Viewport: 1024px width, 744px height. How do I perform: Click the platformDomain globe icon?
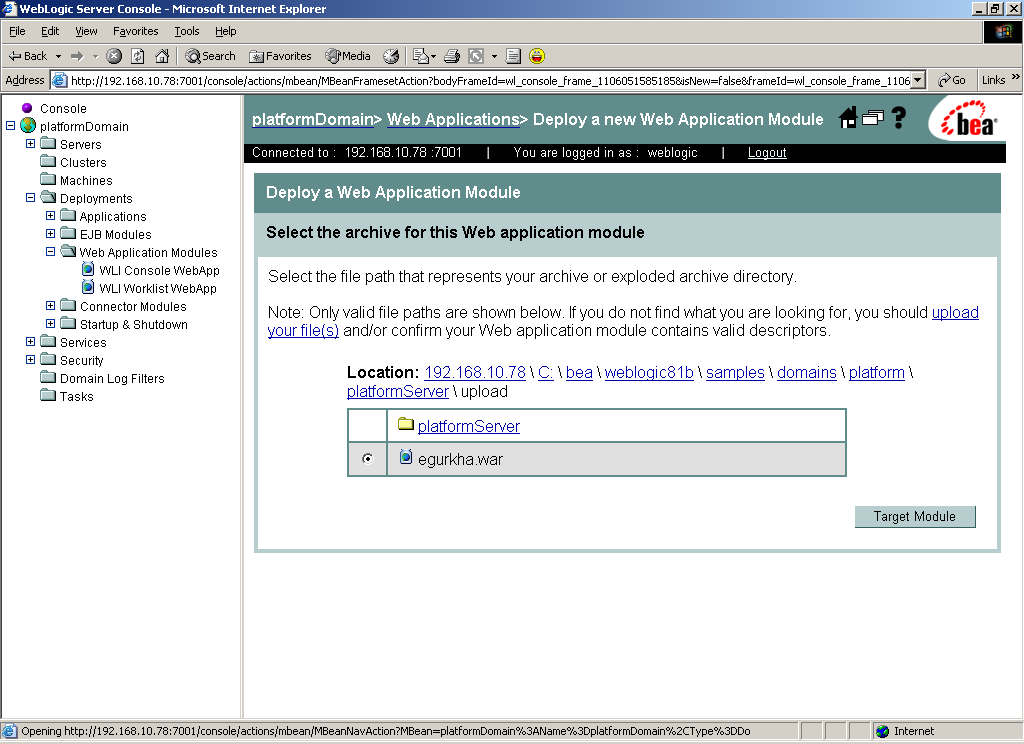(28, 125)
